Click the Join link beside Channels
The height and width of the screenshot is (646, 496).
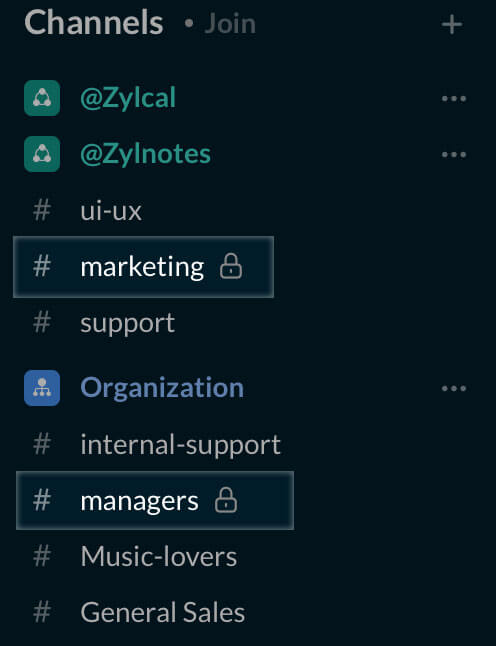click(230, 23)
